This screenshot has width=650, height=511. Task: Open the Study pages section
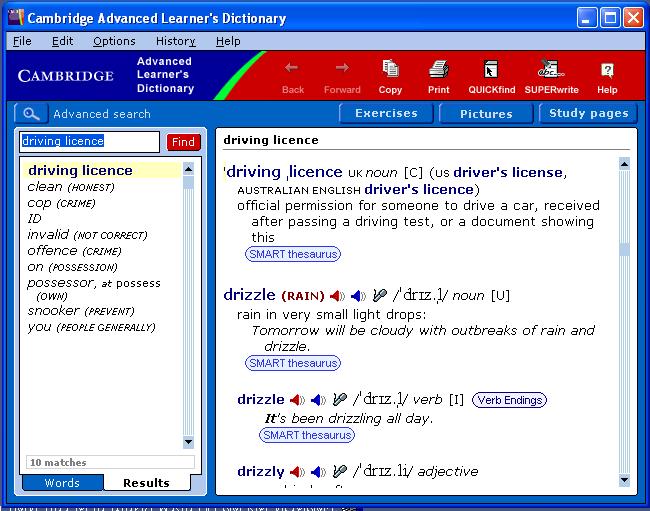(589, 113)
